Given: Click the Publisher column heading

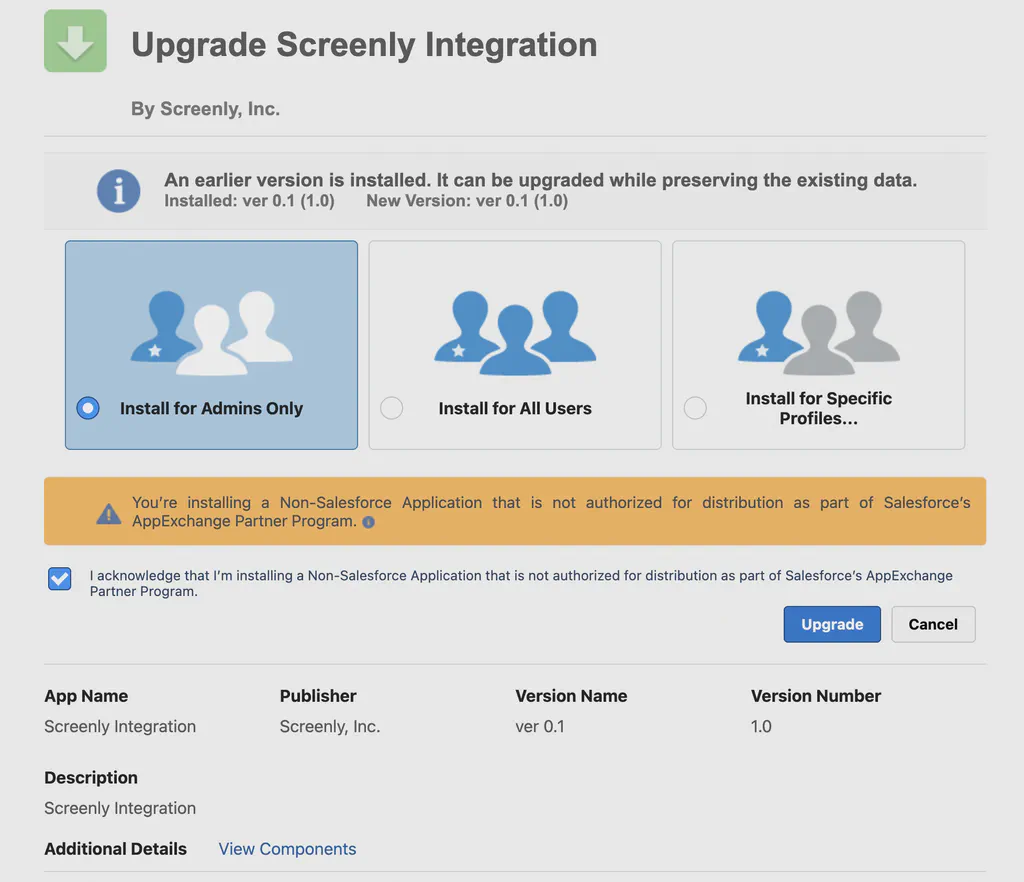Looking at the screenshot, I should point(317,696).
